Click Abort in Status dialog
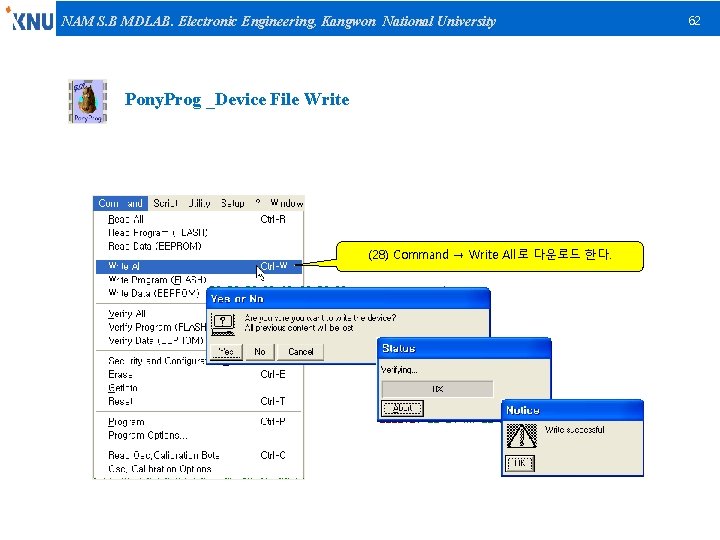 (x=402, y=408)
